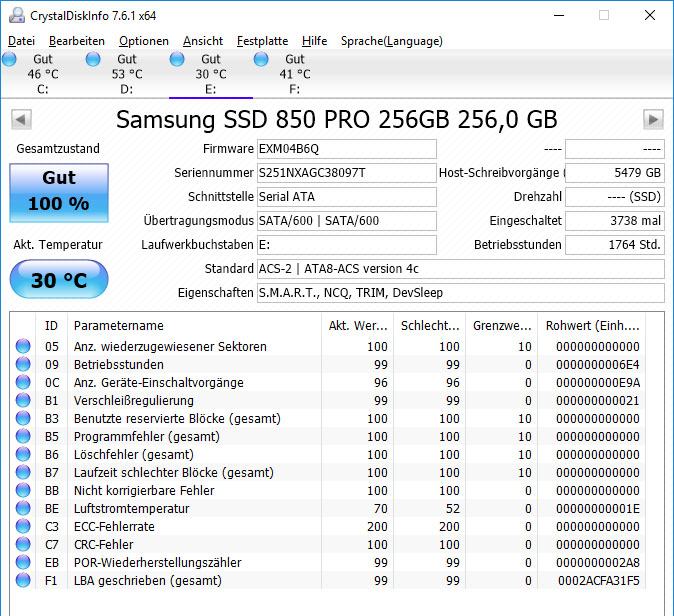Click the Firmware field EXM04B6Q
The width and height of the screenshot is (674, 616).
pos(346,149)
